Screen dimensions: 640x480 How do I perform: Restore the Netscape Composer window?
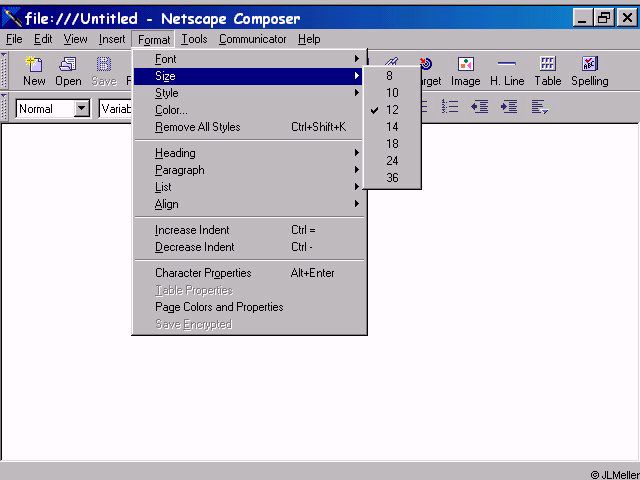tap(604, 18)
